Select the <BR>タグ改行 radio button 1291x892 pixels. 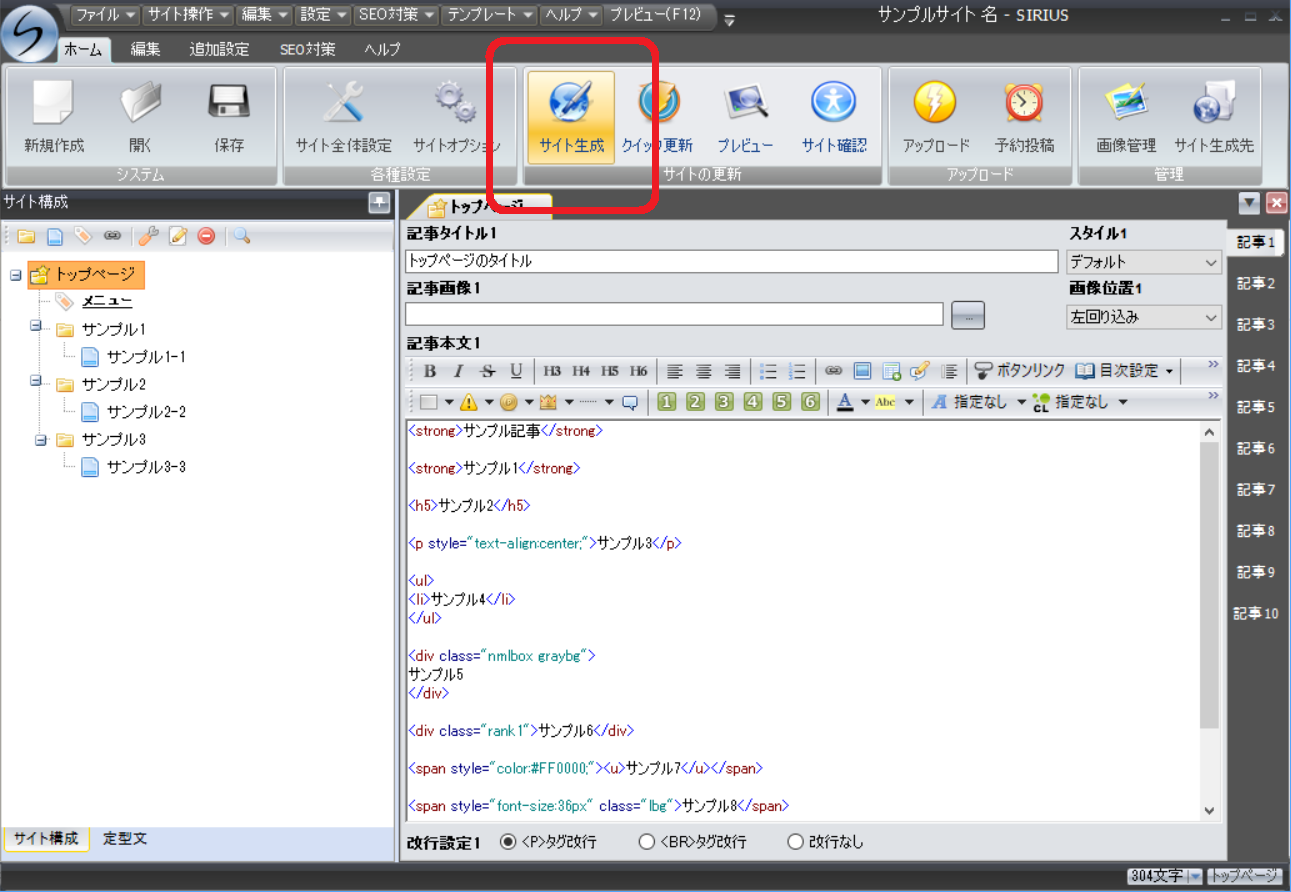tap(647, 842)
